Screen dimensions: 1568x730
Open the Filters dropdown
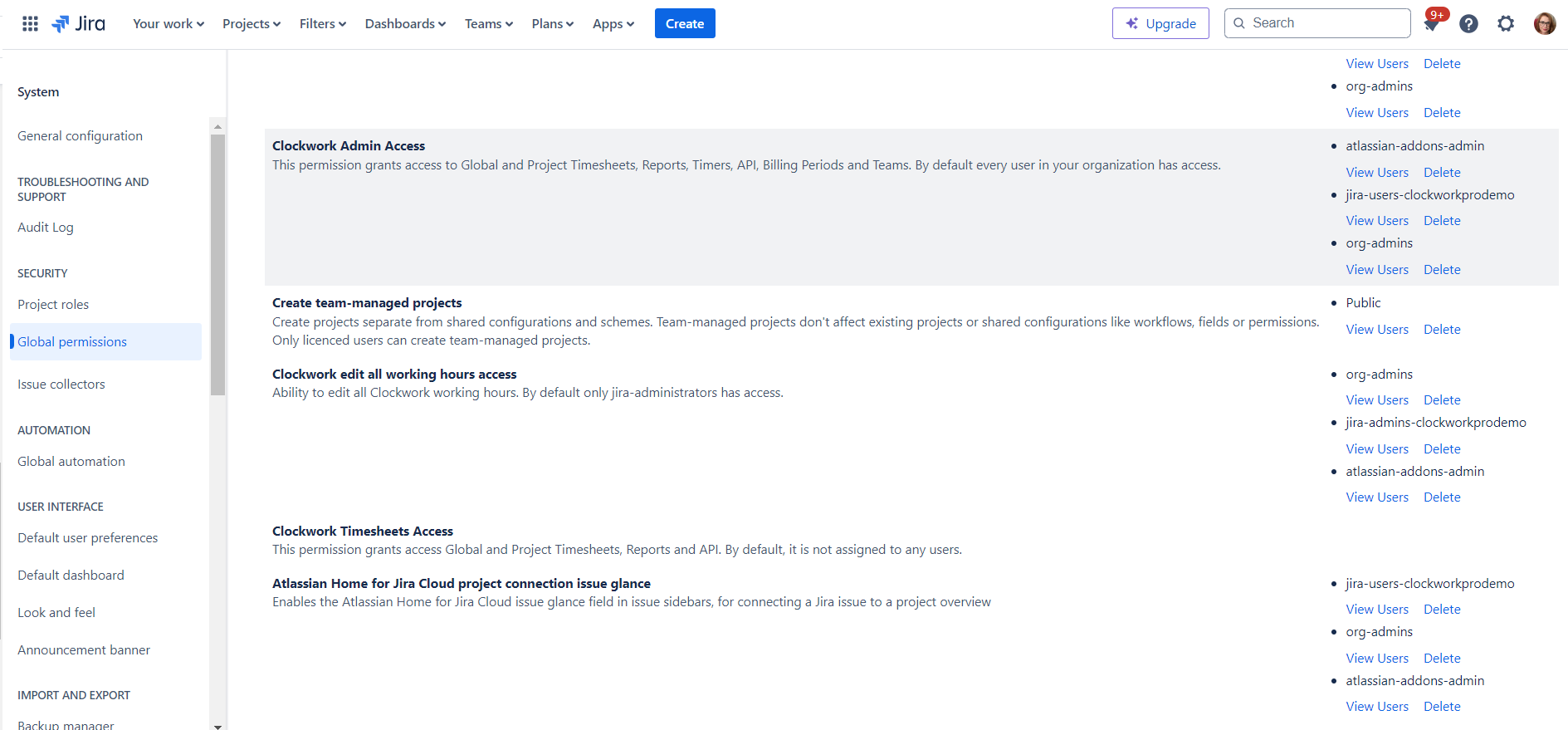click(322, 23)
